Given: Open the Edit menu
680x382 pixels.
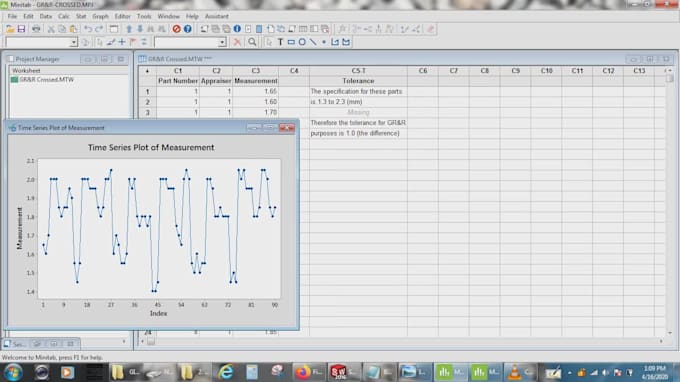Looking at the screenshot, I should (x=28, y=16).
